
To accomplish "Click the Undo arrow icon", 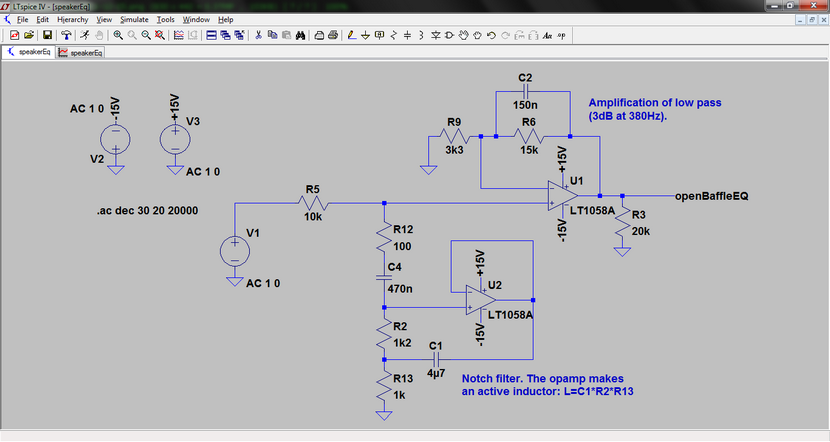I will (x=491, y=35).
